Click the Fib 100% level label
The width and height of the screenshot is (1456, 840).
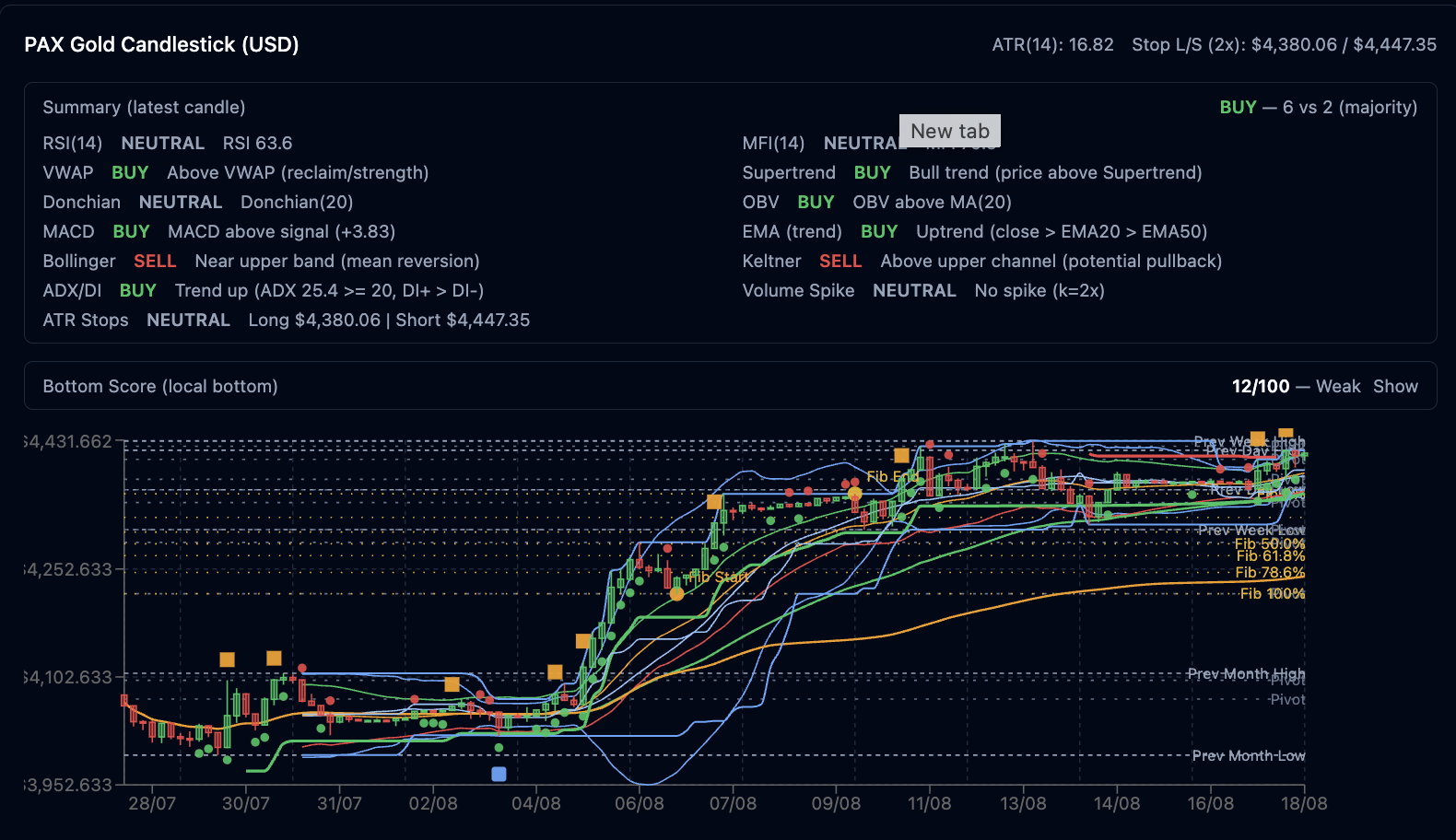point(1272,593)
